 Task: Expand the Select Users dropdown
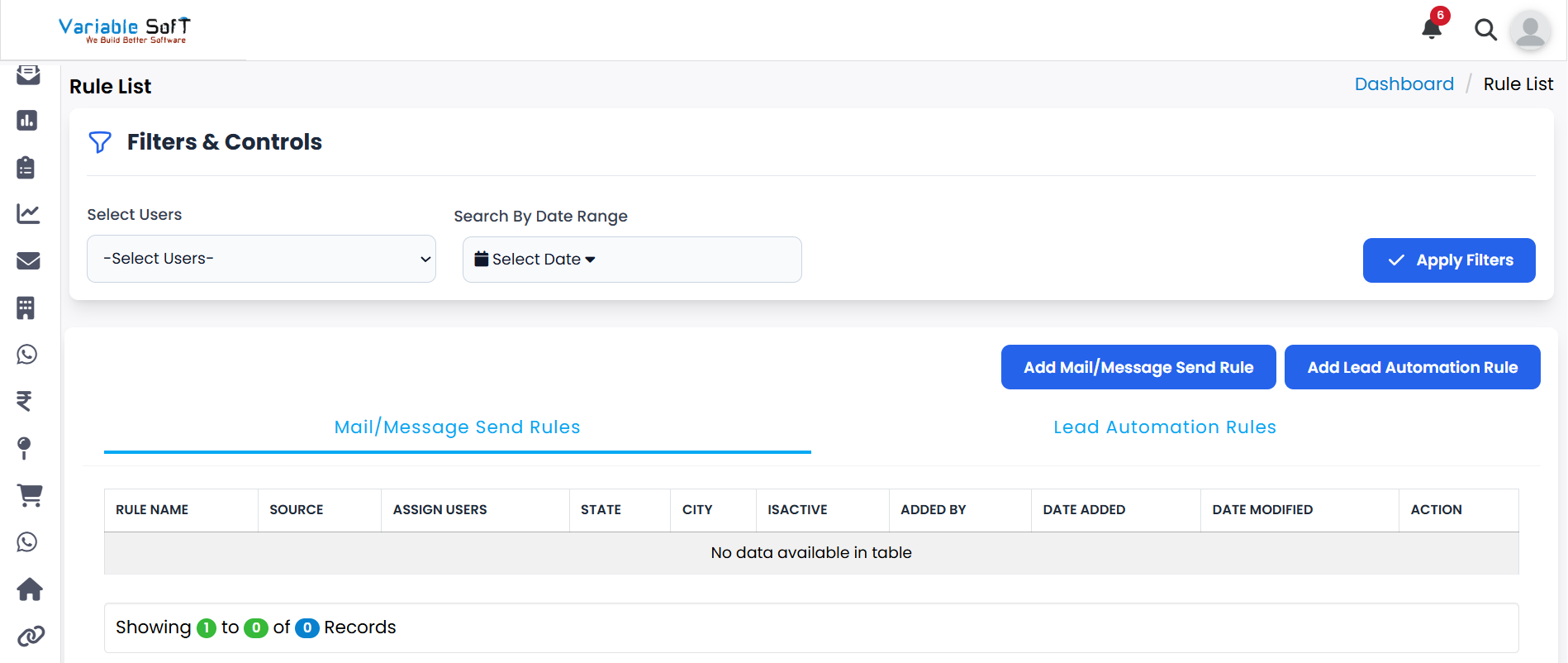[x=261, y=259]
